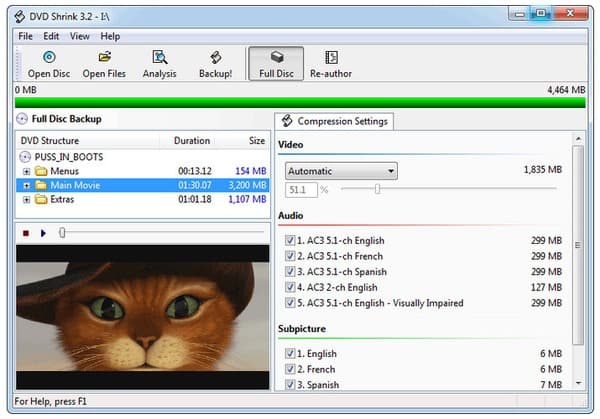
Task: Click the Open Files toolbar icon
Action: 104,57
